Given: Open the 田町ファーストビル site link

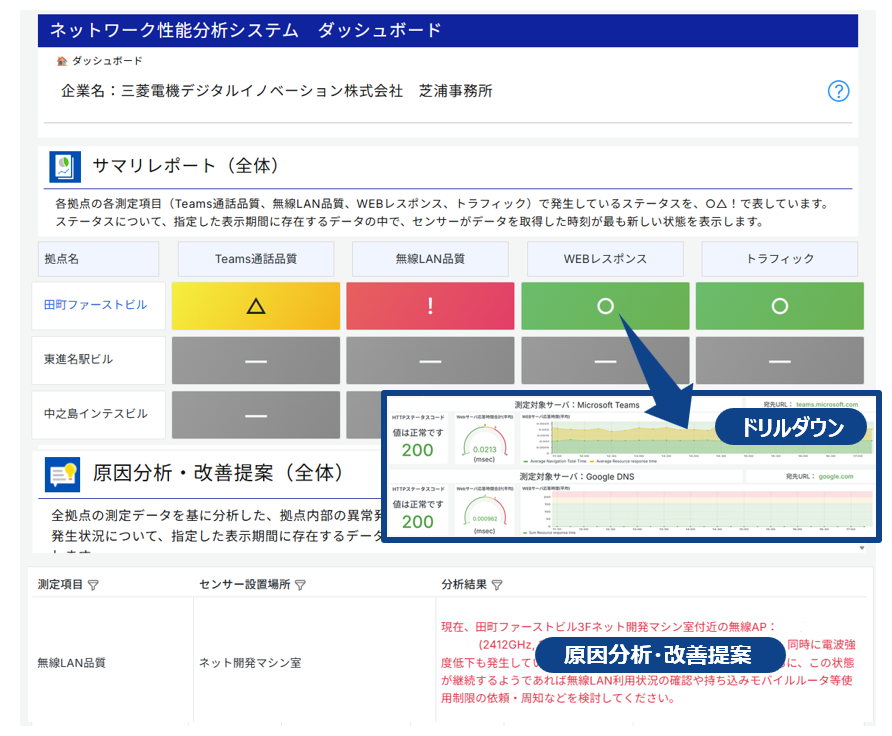Looking at the screenshot, I should 96,304.
